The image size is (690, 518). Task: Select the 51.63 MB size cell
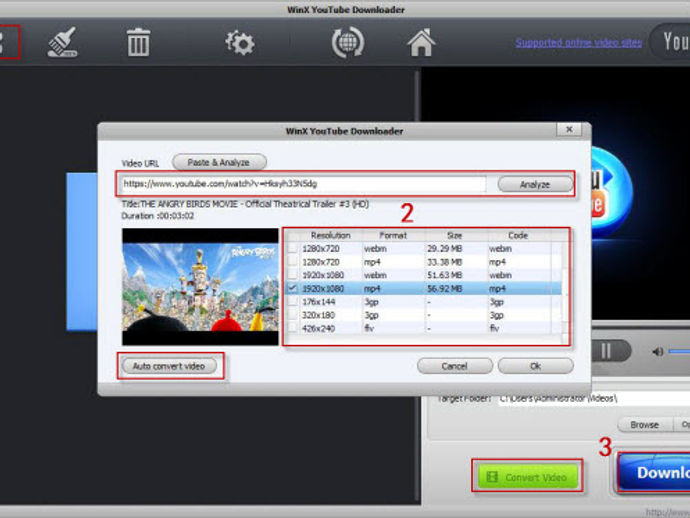click(444, 275)
